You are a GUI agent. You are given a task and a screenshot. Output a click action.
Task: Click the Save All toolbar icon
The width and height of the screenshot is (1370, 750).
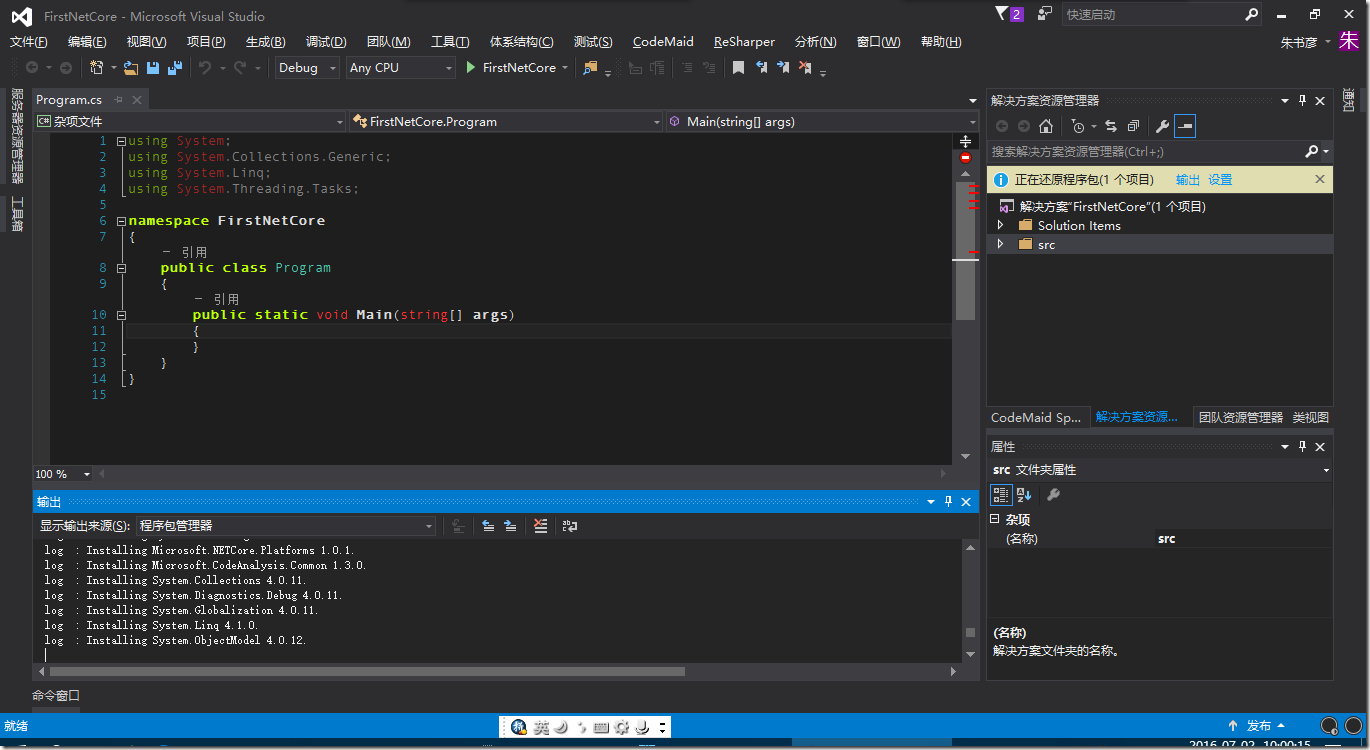pos(175,68)
